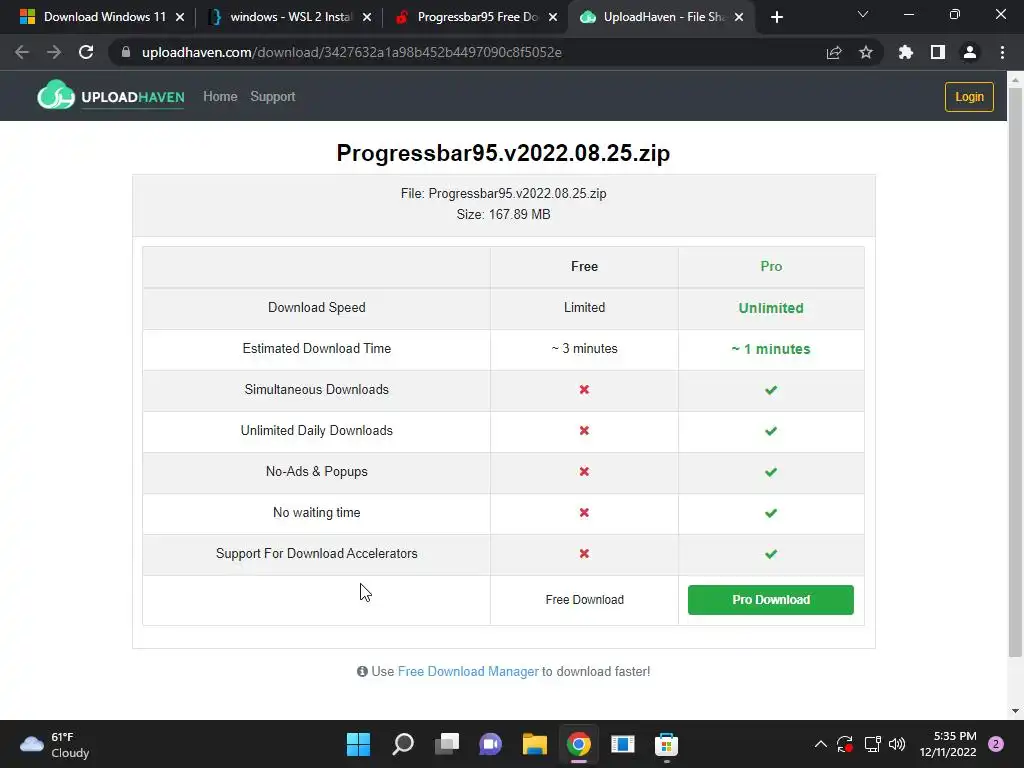This screenshot has height=768, width=1024.
Task: Open the volume speaker tray icon
Action: [897, 744]
